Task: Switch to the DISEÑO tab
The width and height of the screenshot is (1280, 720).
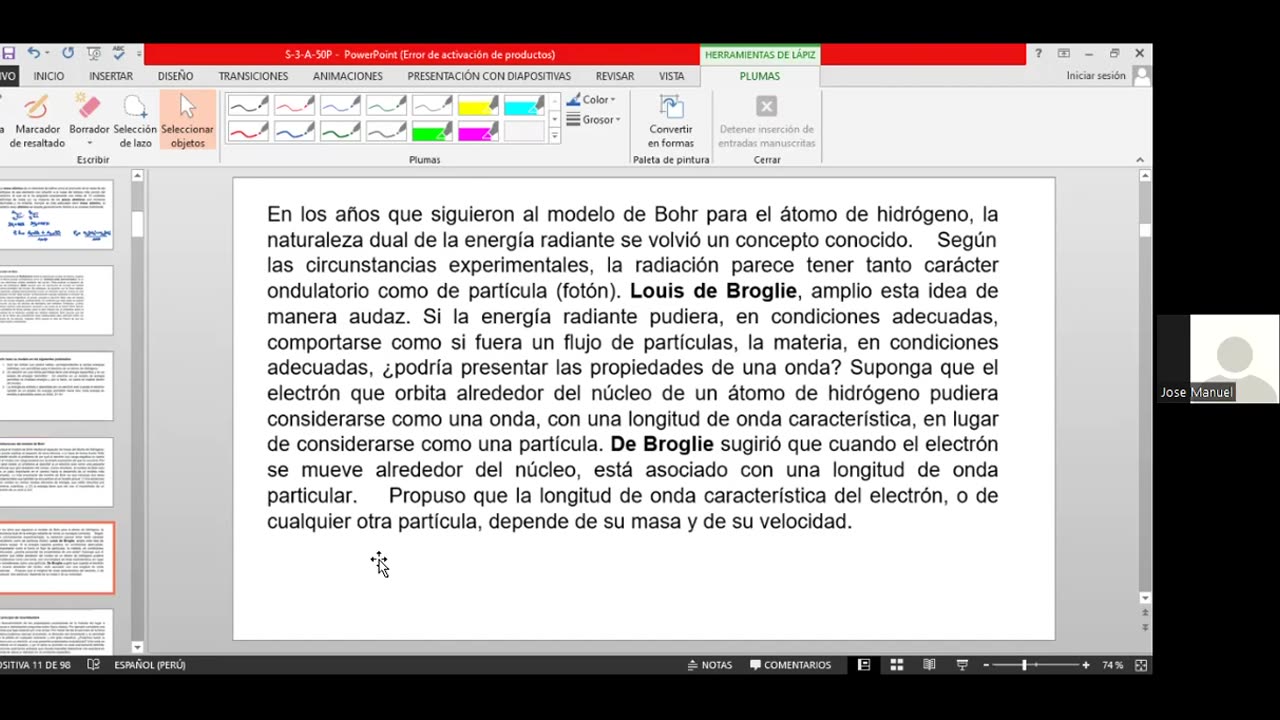Action: 175,76
